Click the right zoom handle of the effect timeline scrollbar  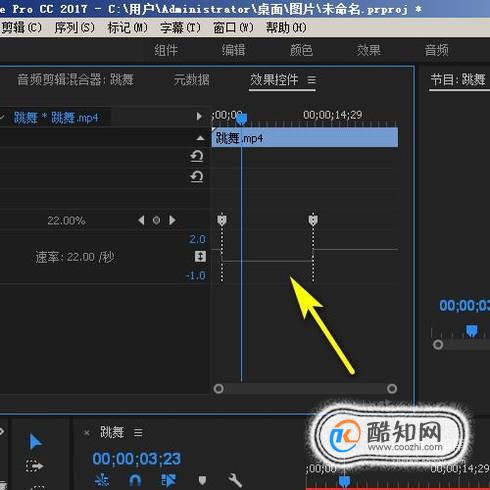coord(392,389)
